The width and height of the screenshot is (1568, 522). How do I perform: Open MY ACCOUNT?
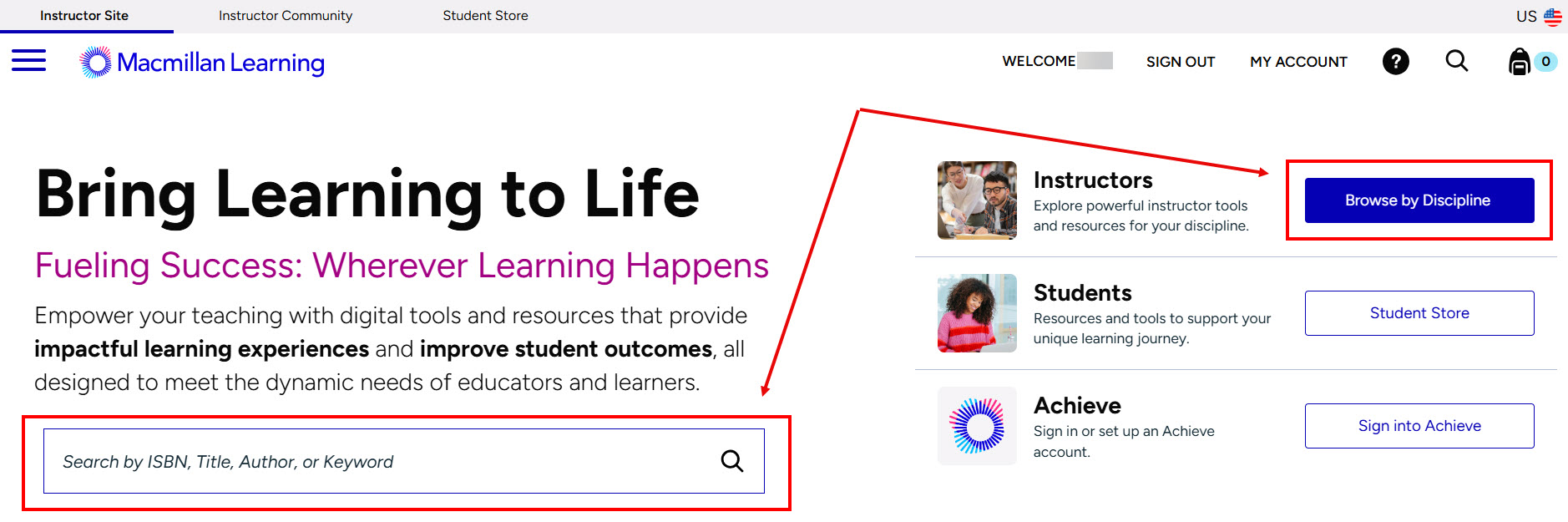pos(1298,62)
